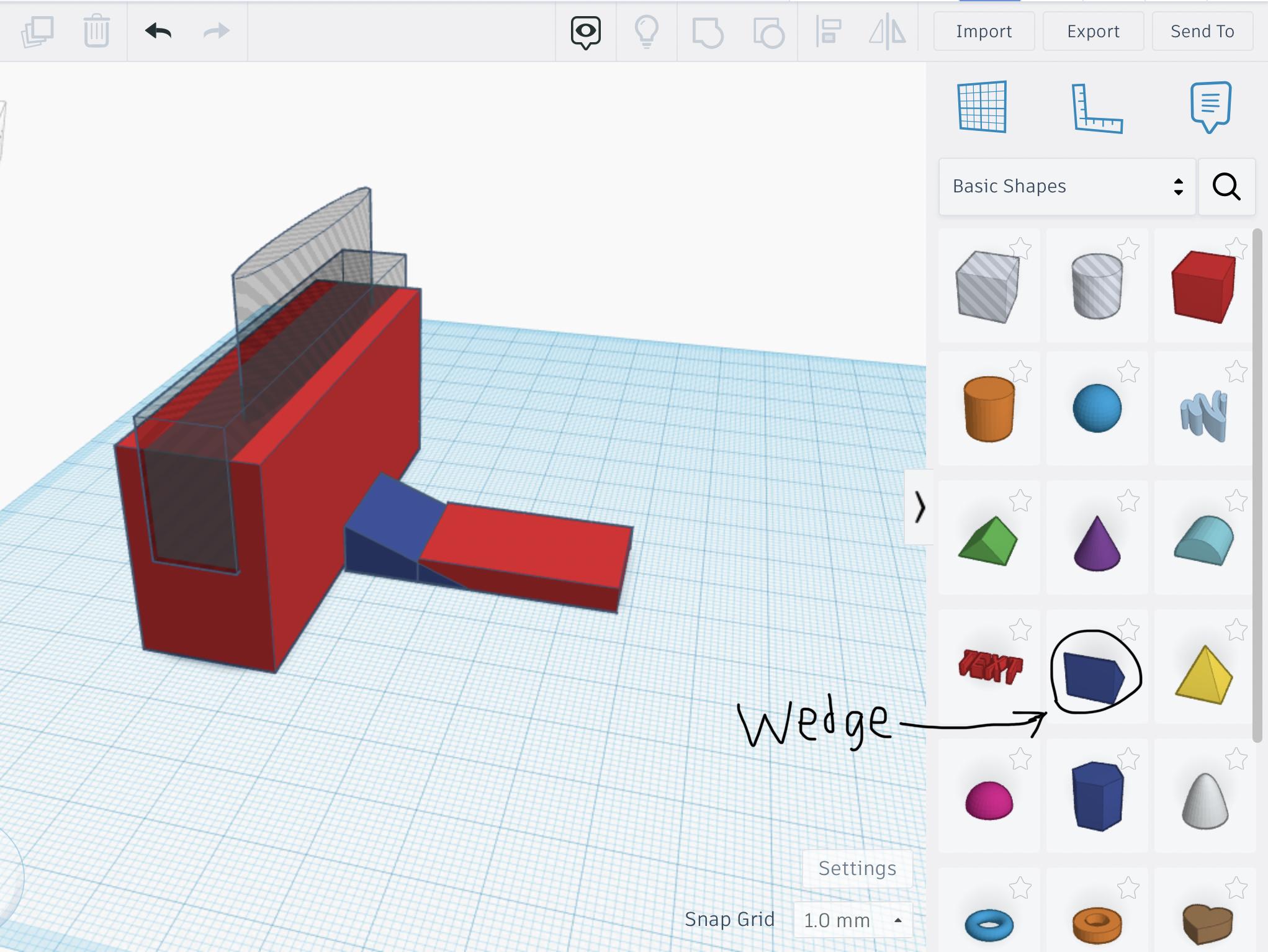Image resolution: width=1268 pixels, height=952 pixels.
Task: Open the Send To menu
Action: click(x=1202, y=31)
